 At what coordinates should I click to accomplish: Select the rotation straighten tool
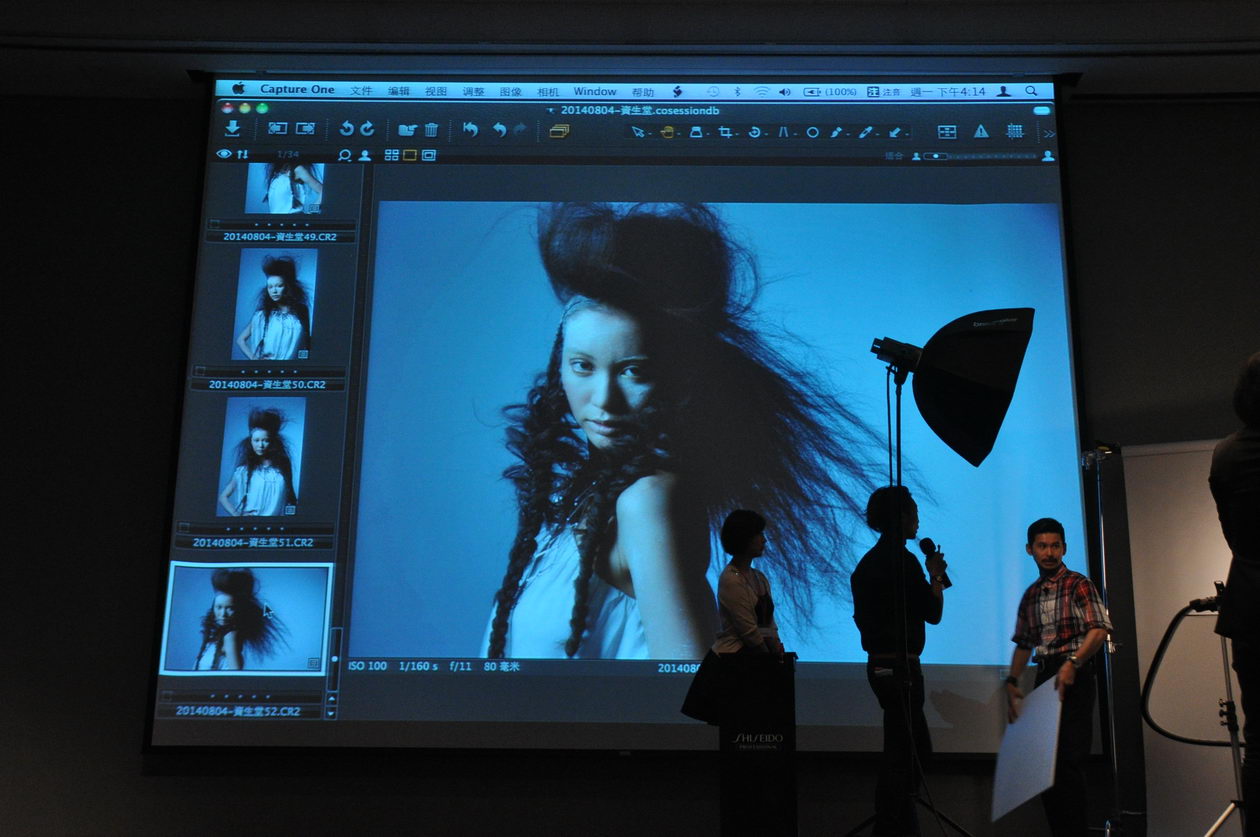755,132
